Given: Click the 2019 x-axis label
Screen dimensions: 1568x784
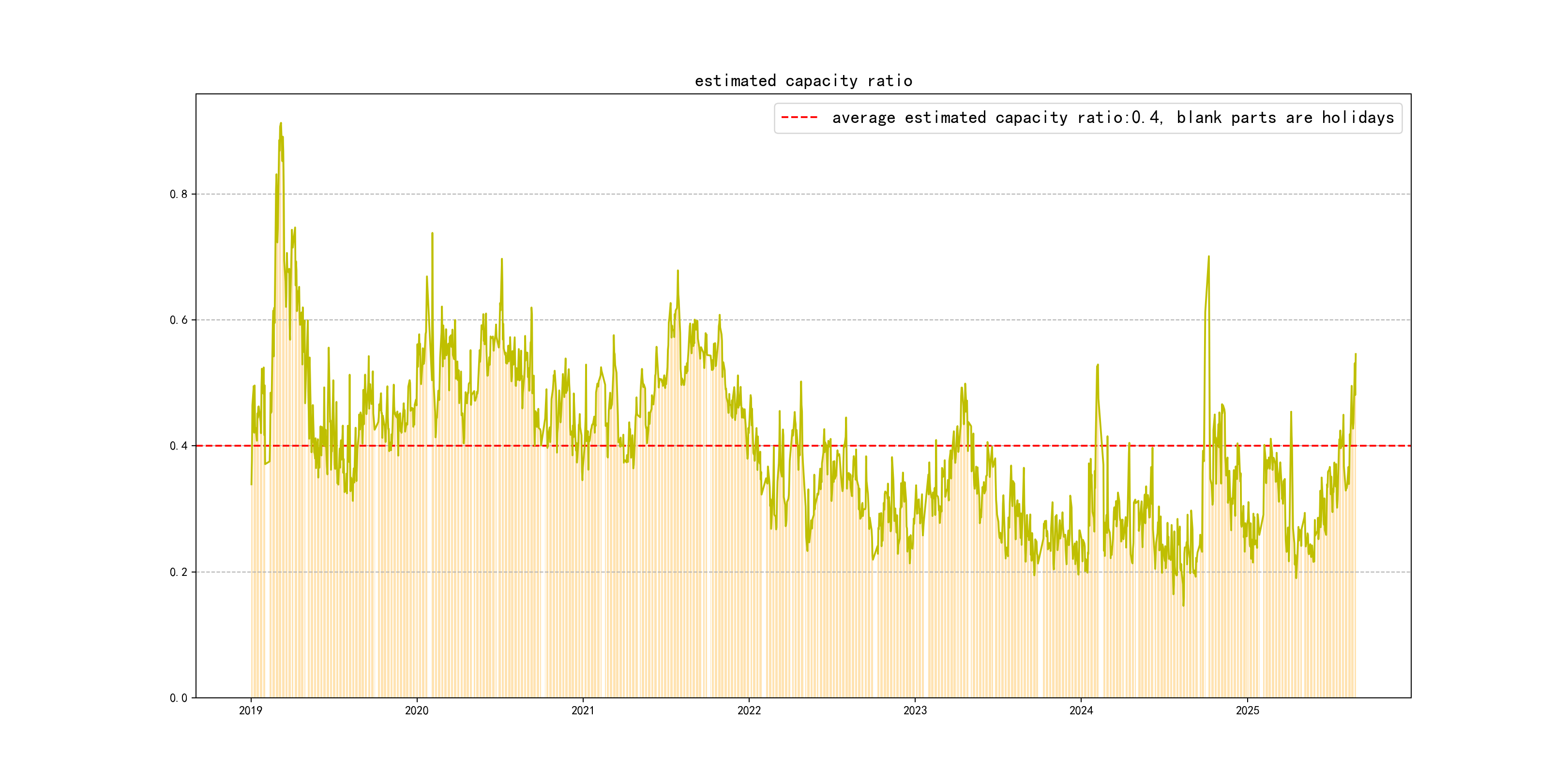Looking at the screenshot, I should [250, 710].
